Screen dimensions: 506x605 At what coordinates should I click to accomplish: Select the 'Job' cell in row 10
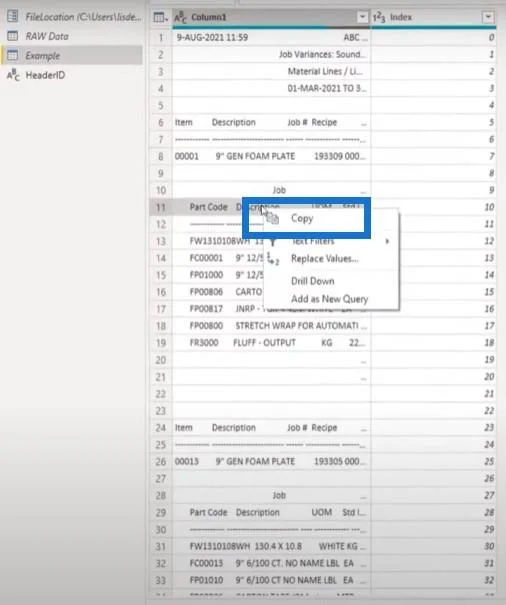click(x=271, y=190)
